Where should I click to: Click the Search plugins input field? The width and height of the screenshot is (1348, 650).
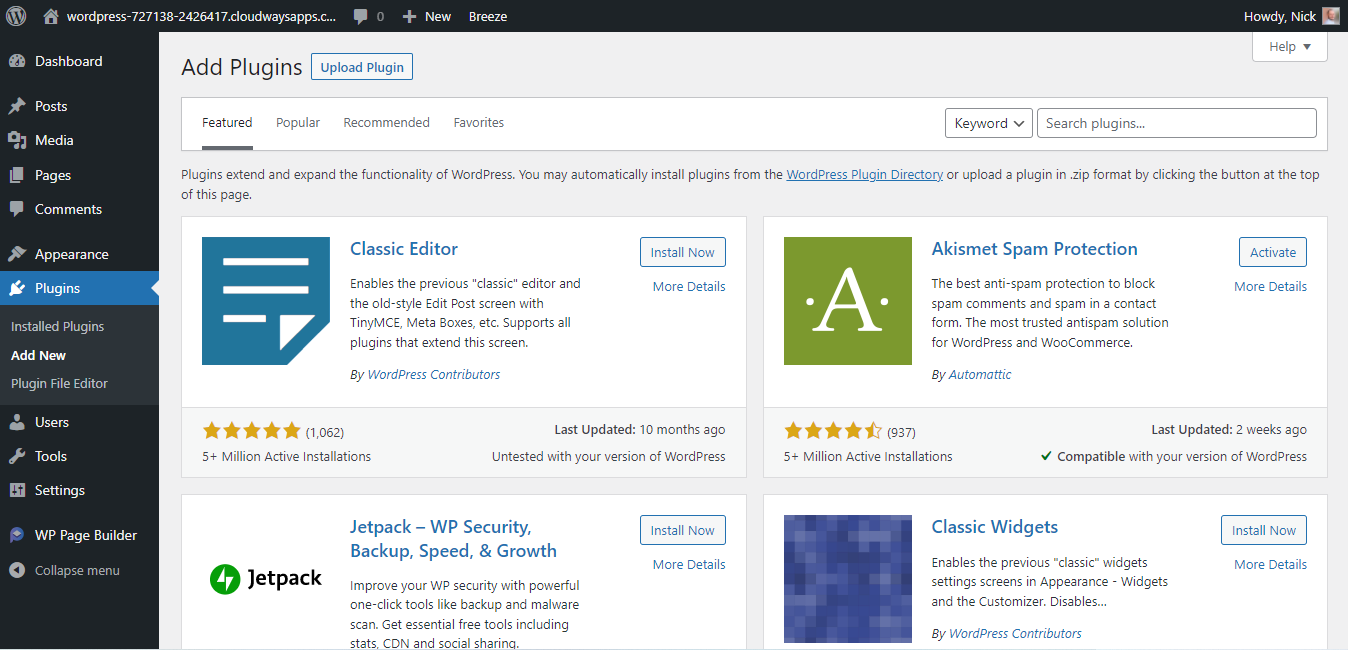tap(1176, 122)
